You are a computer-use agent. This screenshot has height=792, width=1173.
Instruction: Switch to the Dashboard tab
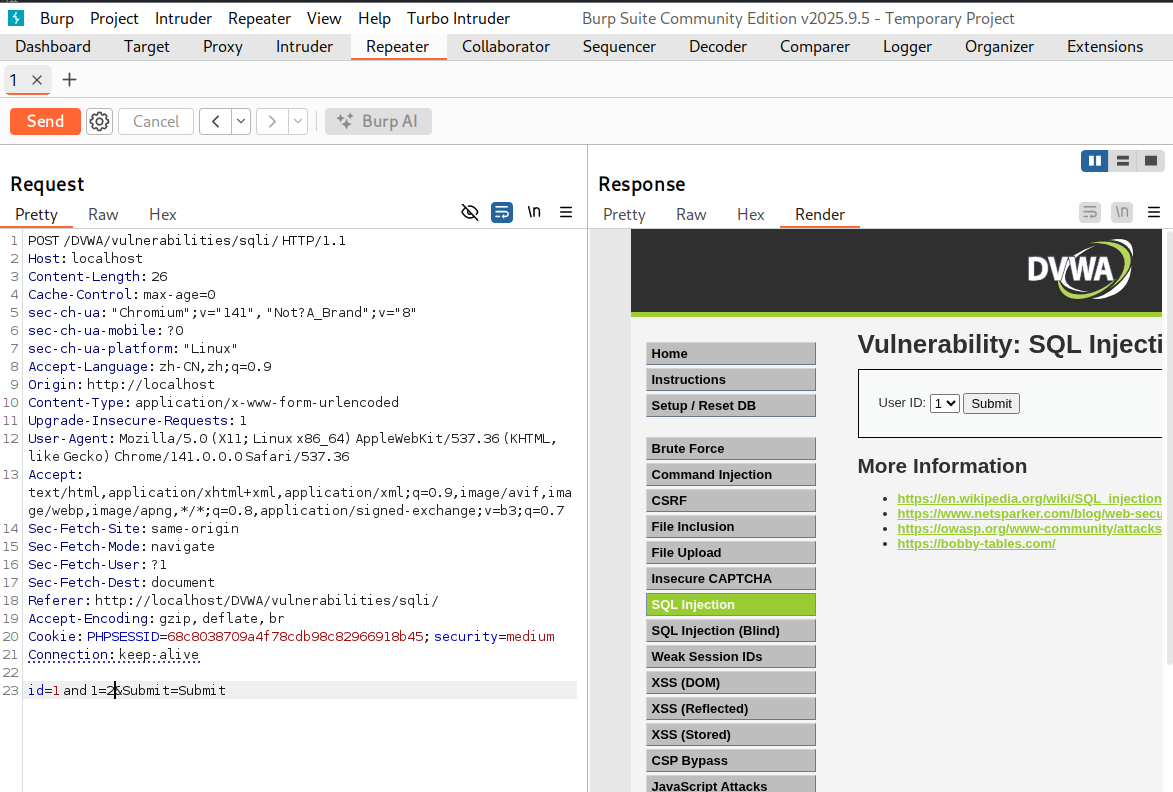53,46
